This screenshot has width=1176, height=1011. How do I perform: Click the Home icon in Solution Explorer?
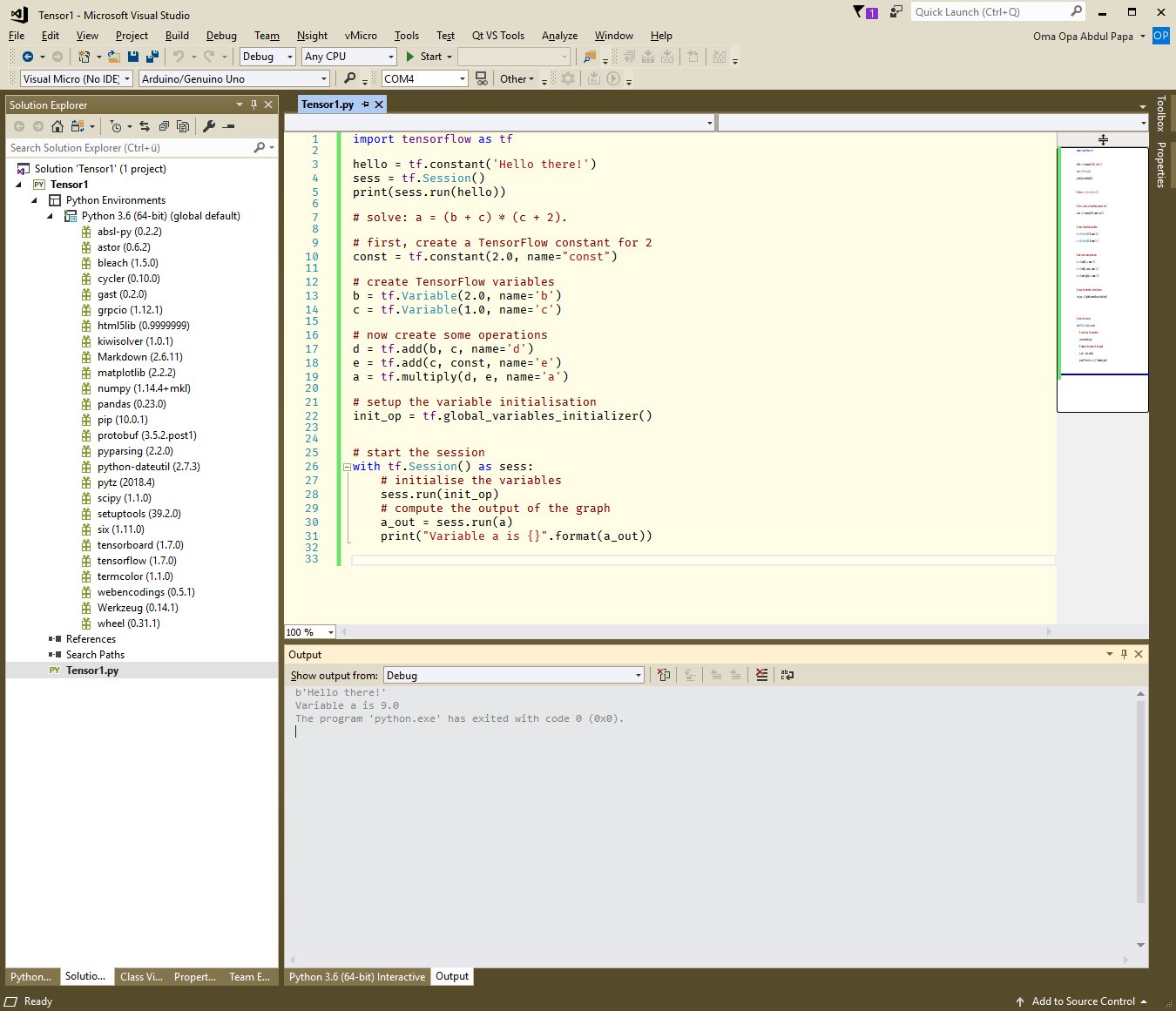[57, 126]
